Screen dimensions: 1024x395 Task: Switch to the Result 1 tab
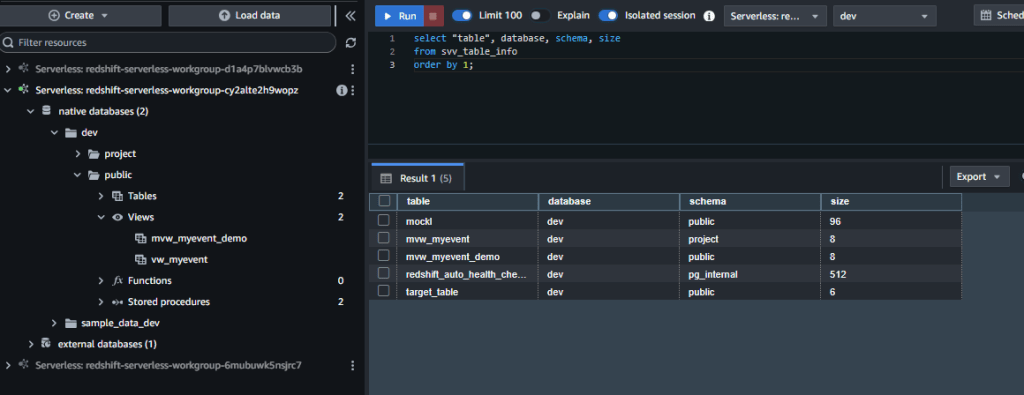tap(417, 178)
